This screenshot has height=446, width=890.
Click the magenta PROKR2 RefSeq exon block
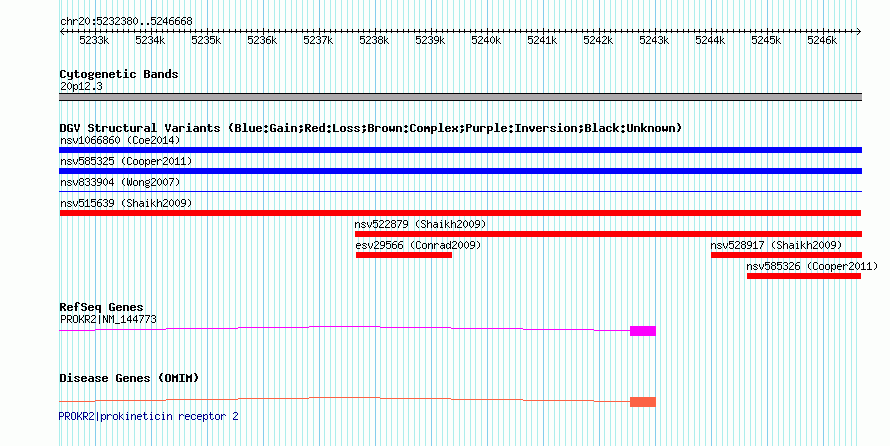643,331
